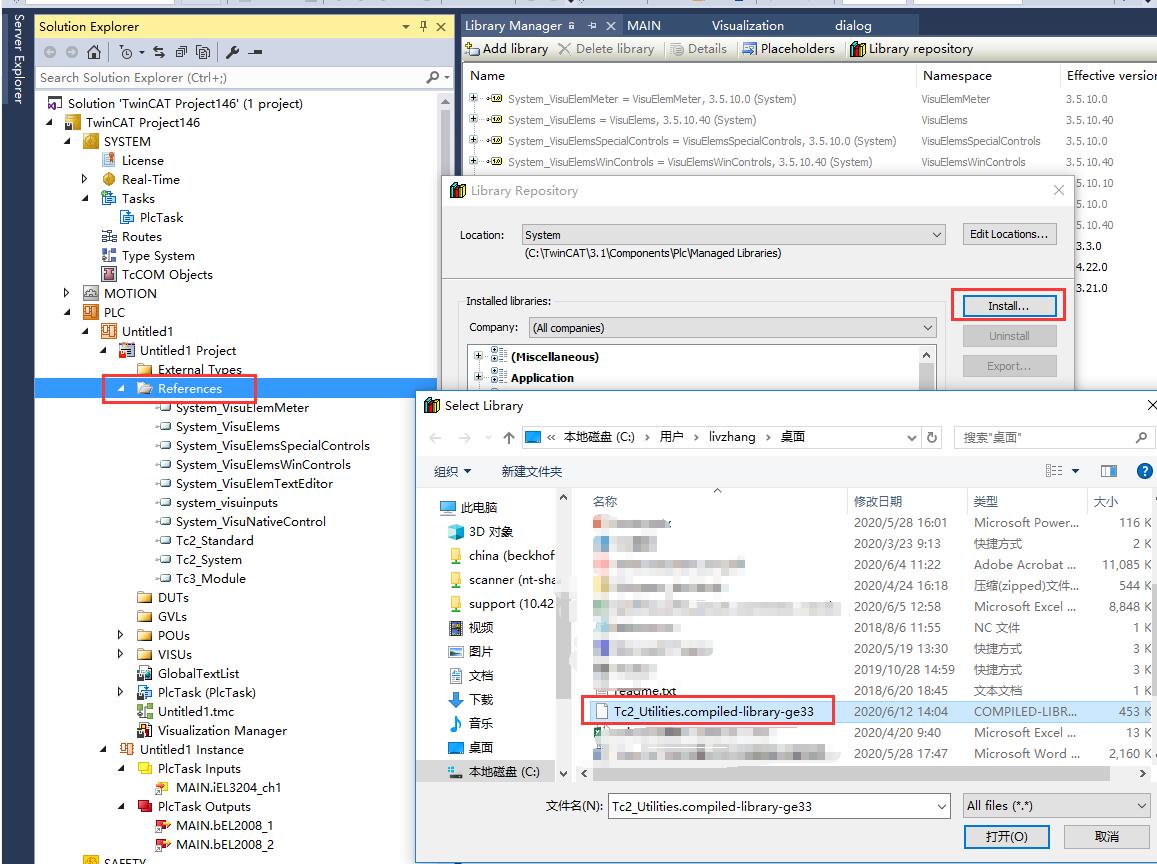The image size is (1157, 864).
Task: Click the search magnifier in Solution Explorer
Action: (x=433, y=77)
